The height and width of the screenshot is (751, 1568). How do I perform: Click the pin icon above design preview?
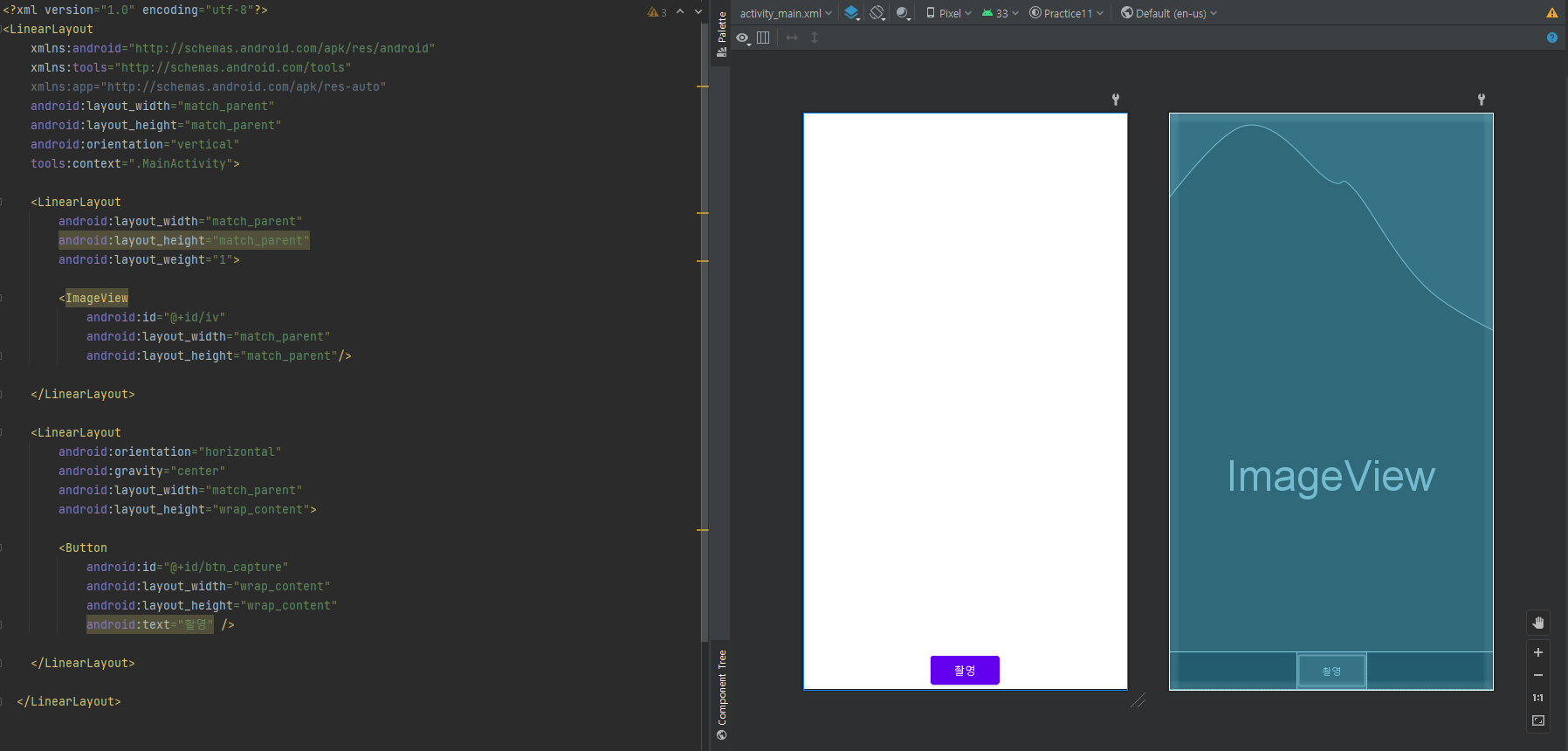click(1116, 100)
